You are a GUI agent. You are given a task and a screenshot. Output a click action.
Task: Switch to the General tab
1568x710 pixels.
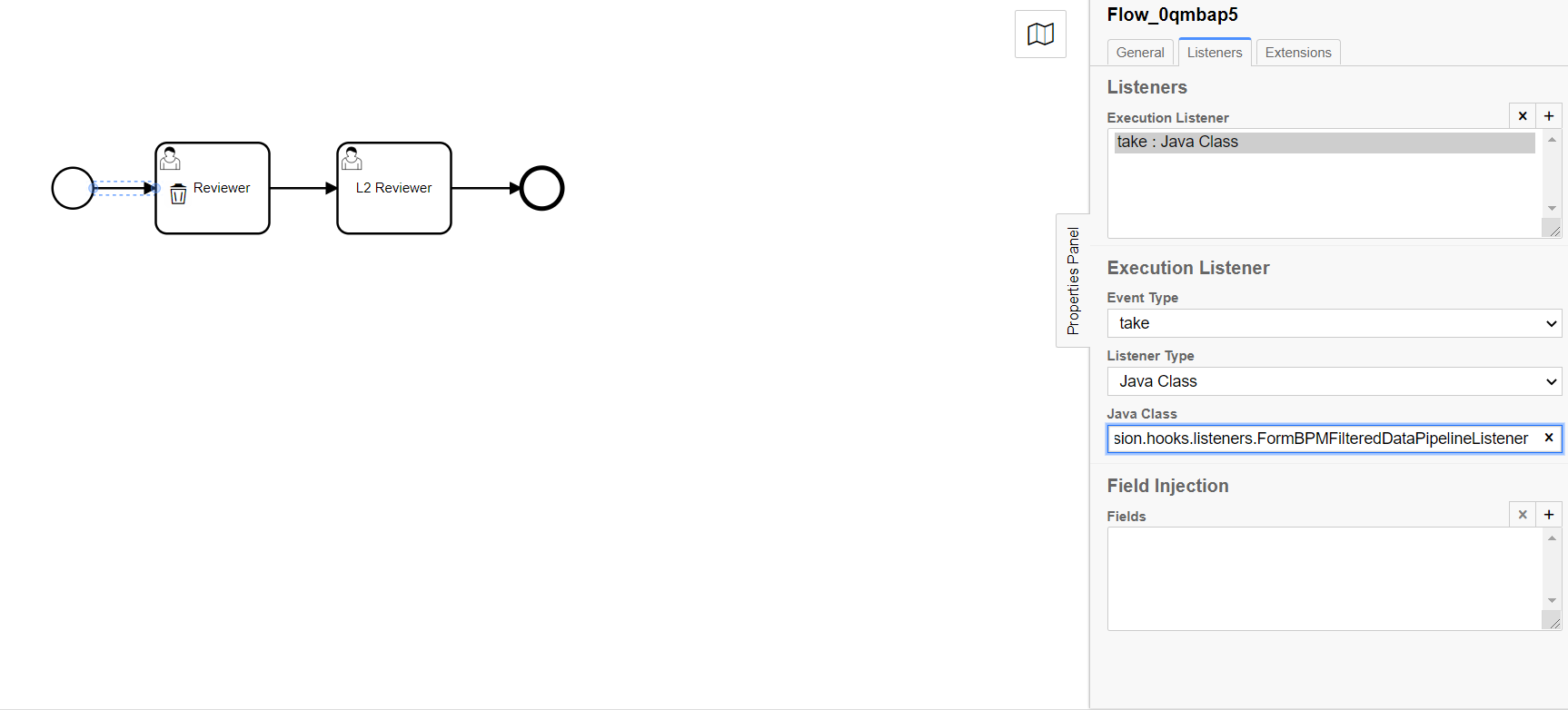[x=1139, y=53]
